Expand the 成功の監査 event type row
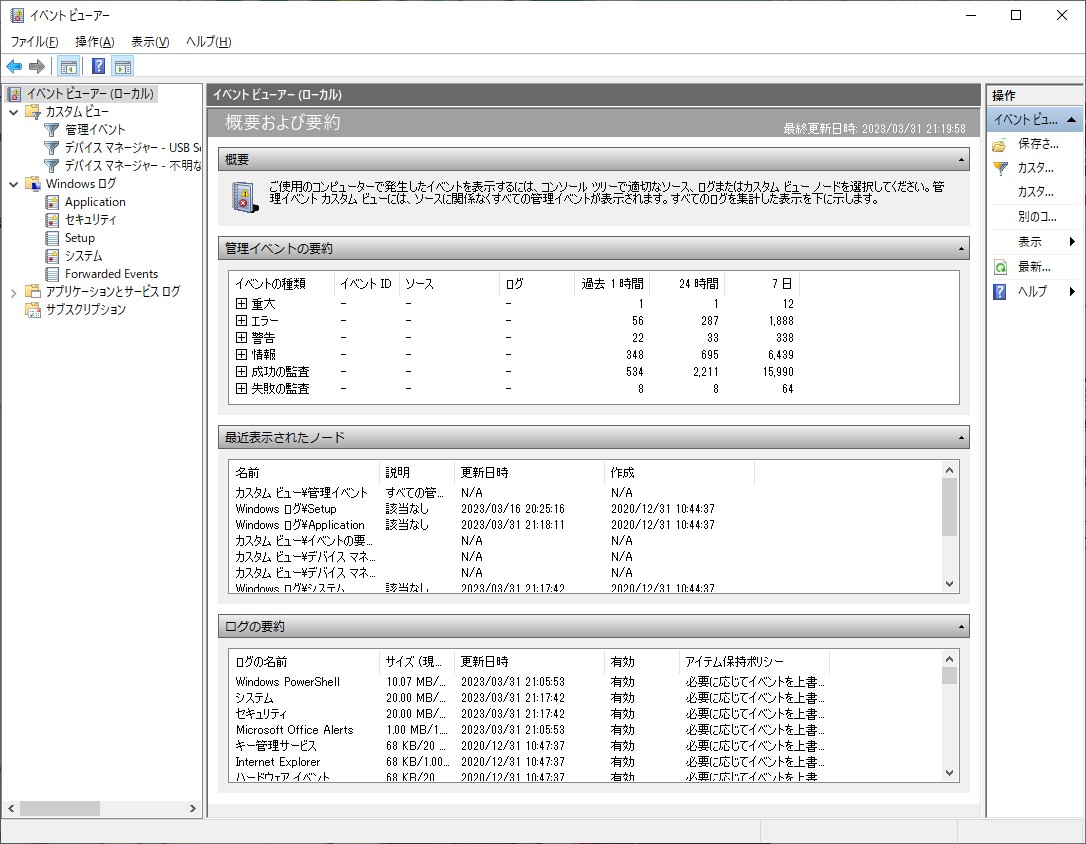1086x844 pixels. click(x=241, y=371)
